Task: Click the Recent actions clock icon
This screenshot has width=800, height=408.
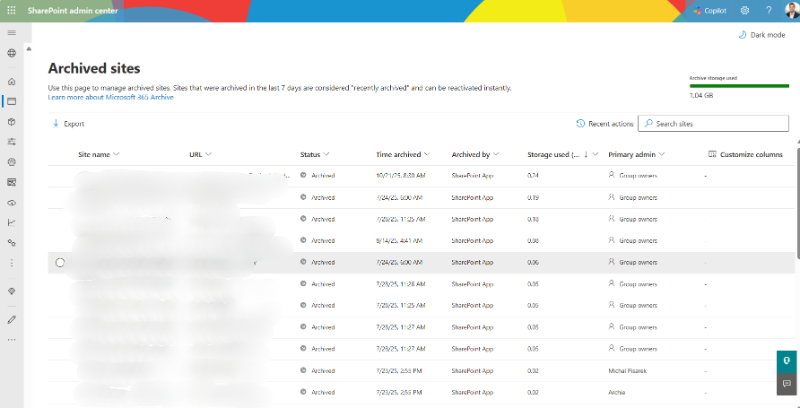Action: (580, 123)
